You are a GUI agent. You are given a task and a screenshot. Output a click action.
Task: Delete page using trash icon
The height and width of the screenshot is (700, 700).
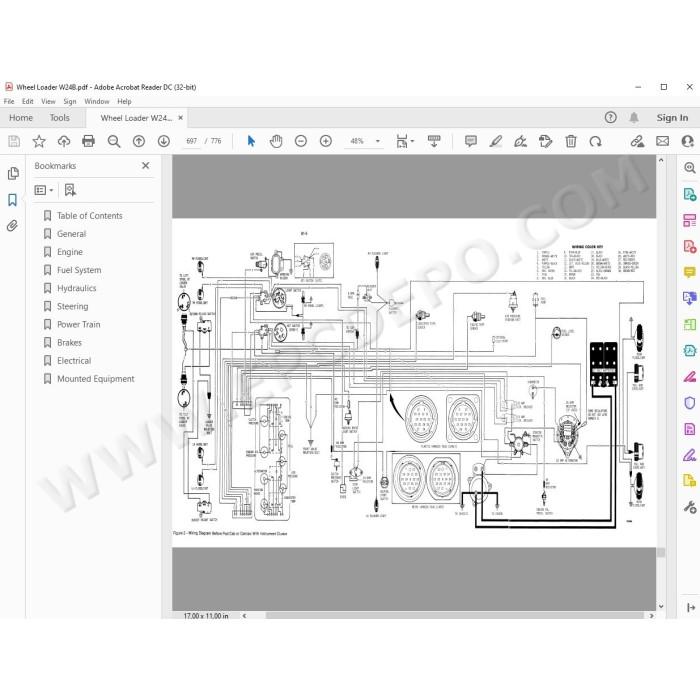571,141
